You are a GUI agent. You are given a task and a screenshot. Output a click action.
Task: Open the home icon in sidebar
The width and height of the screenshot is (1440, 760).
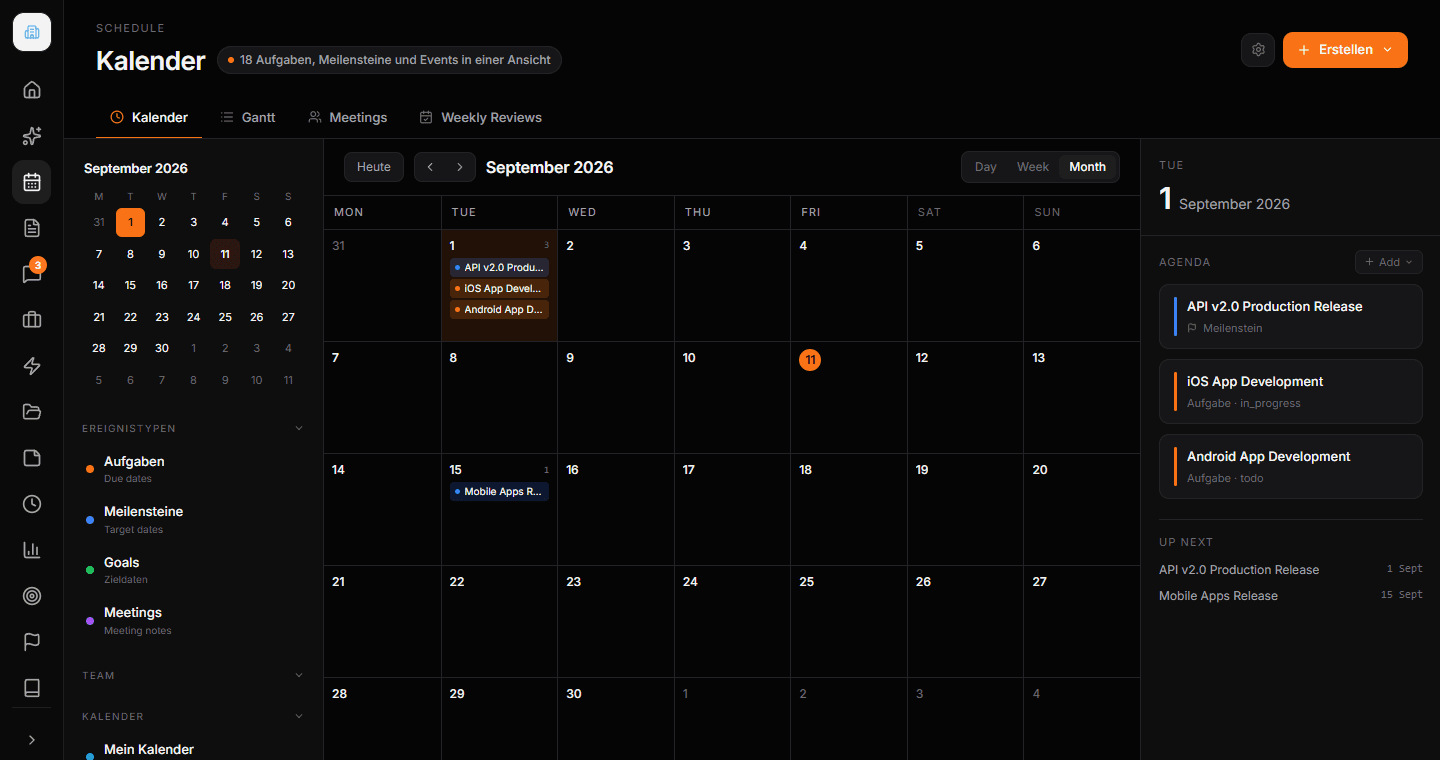pyautogui.click(x=32, y=90)
